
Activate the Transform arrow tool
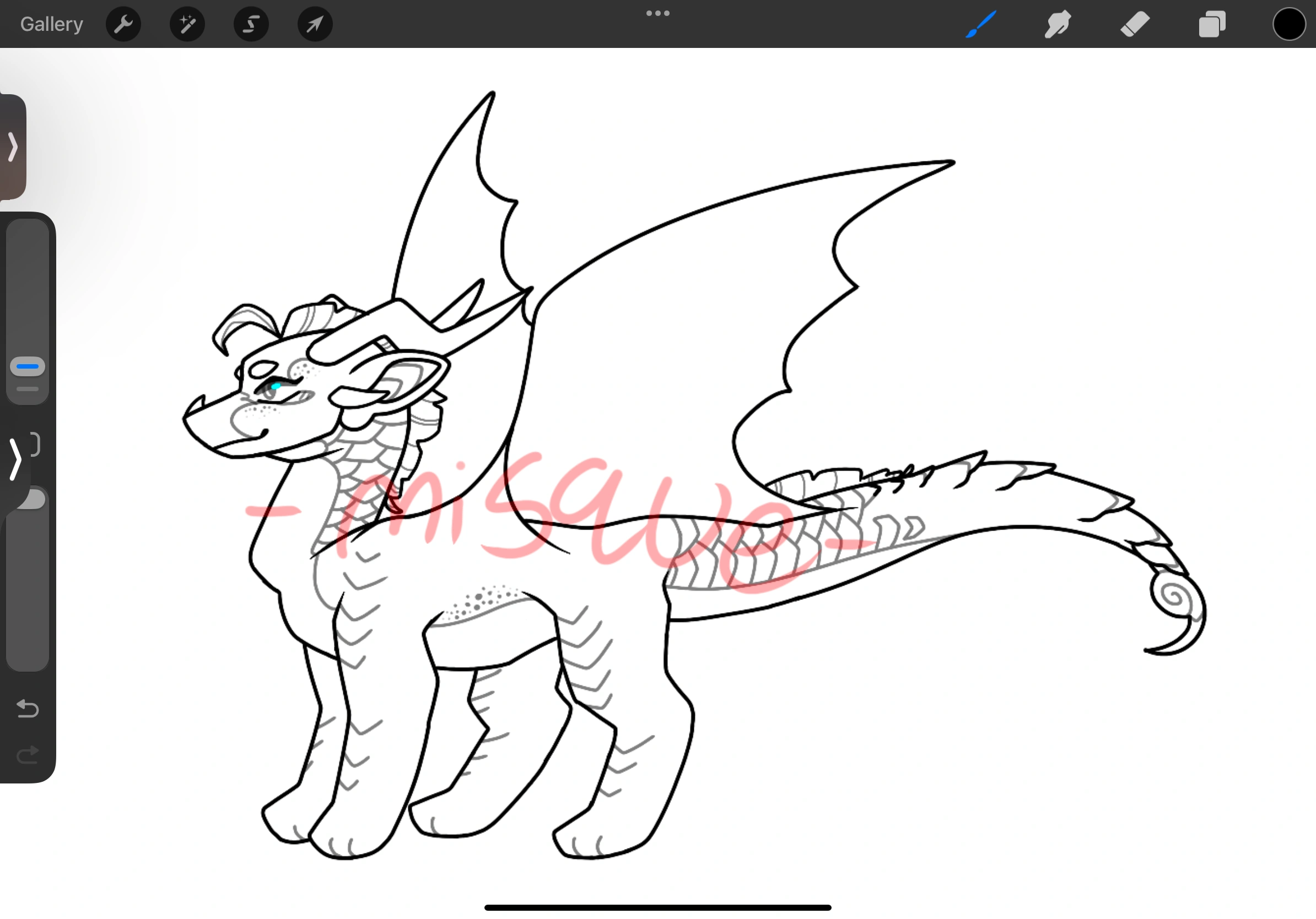click(314, 24)
